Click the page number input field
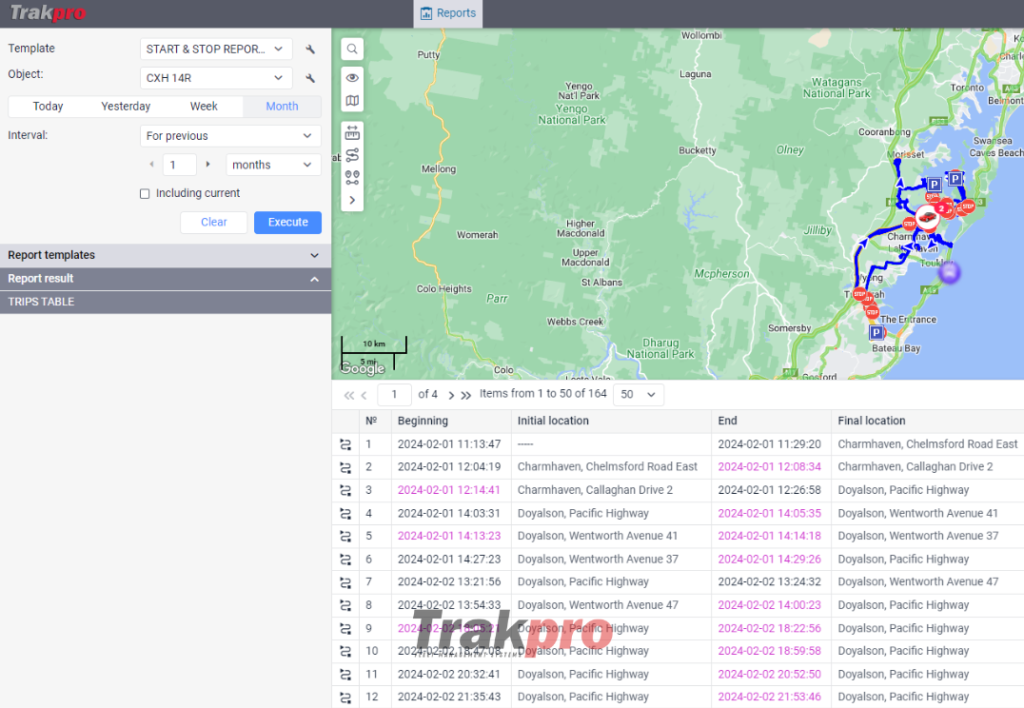Viewport: 1024px width, 708px height. coord(394,394)
